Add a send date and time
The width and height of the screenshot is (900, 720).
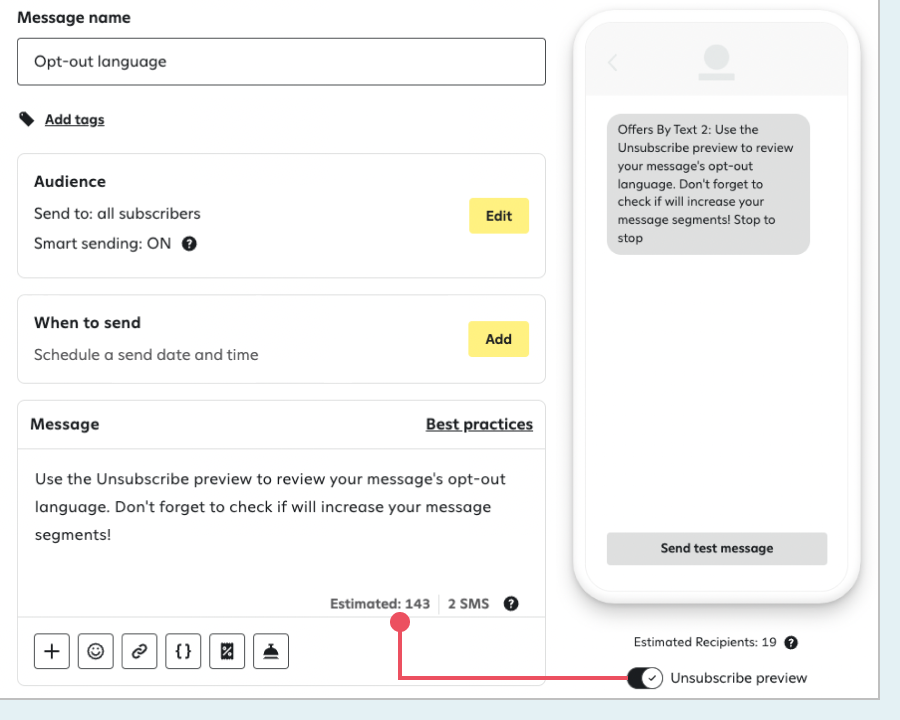point(498,339)
